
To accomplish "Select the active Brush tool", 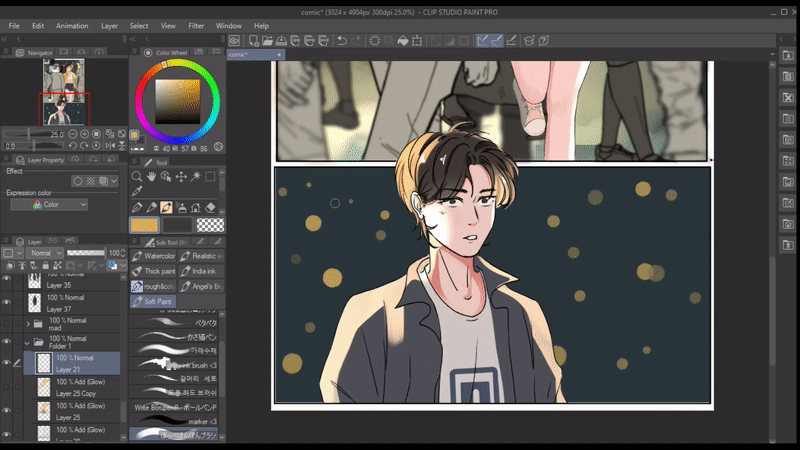I will coord(166,207).
